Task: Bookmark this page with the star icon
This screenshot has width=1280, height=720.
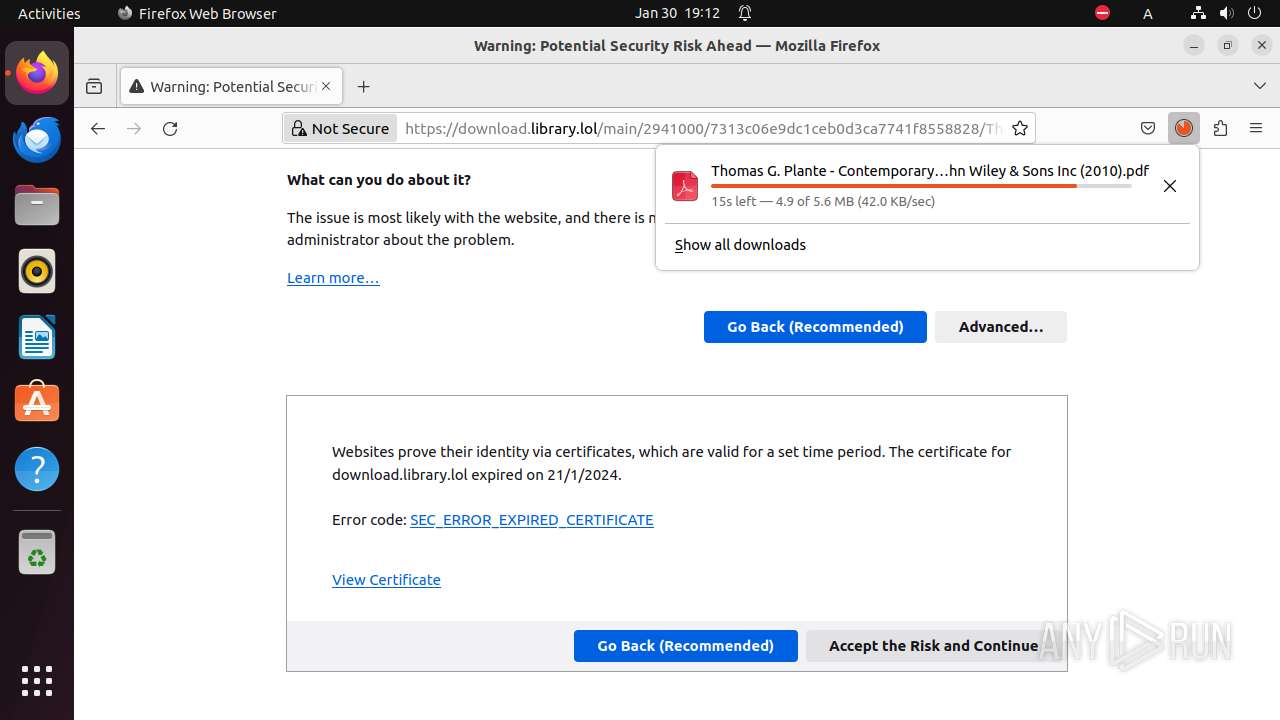Action: click(x=1020, y=128)
